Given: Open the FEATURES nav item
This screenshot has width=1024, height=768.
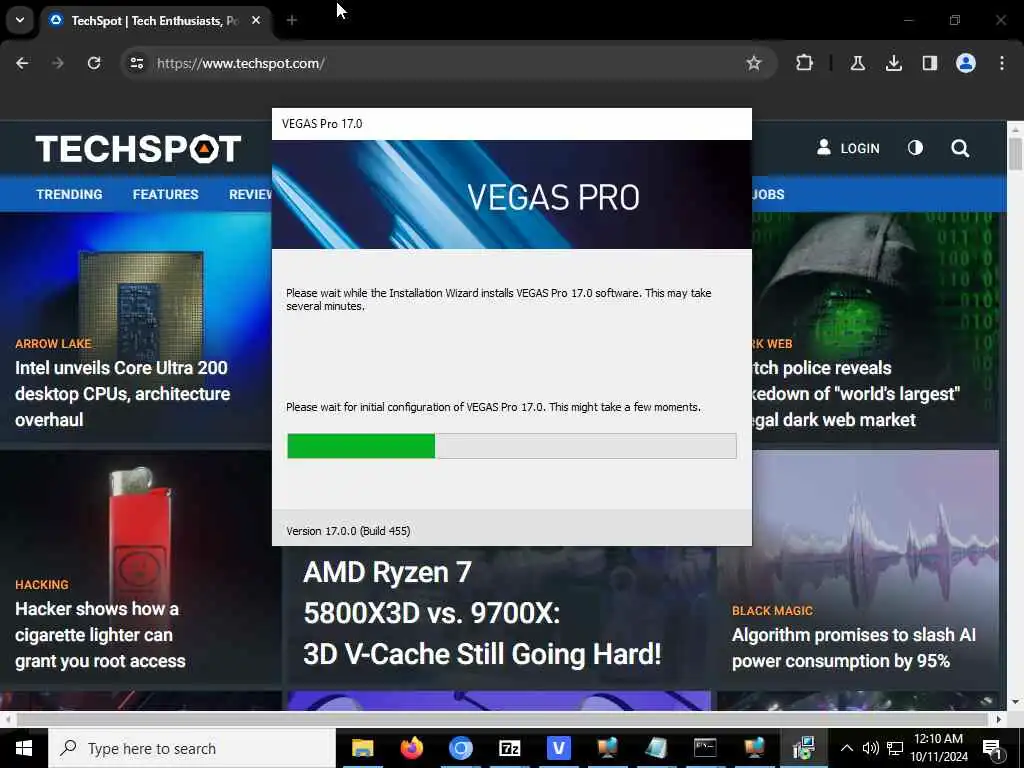Looking at the screenshot, I should coord(165,195).
